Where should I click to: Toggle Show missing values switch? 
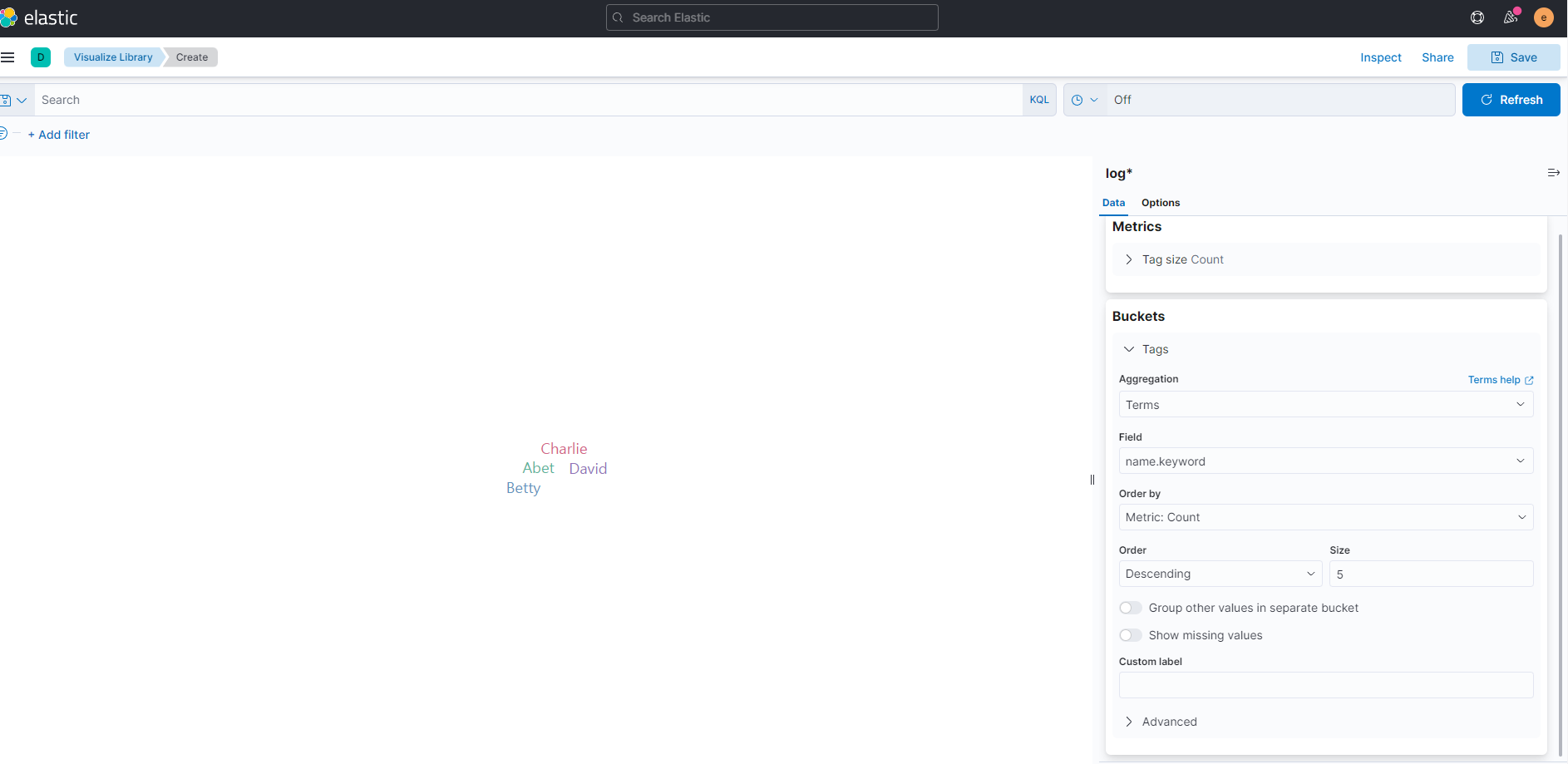[1131, 635]
